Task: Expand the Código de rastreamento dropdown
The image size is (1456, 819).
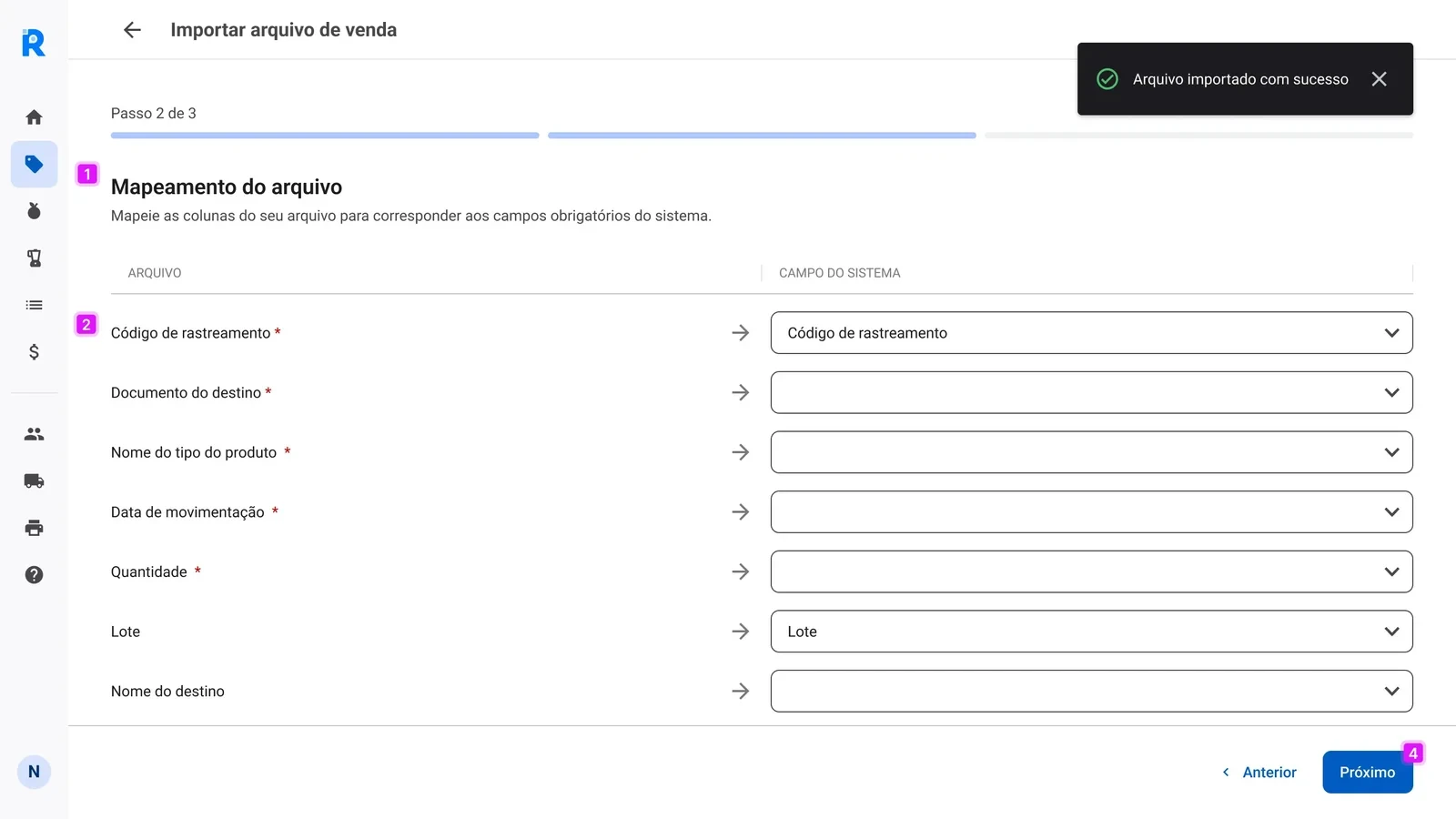Action: (x=1090, y=333)
